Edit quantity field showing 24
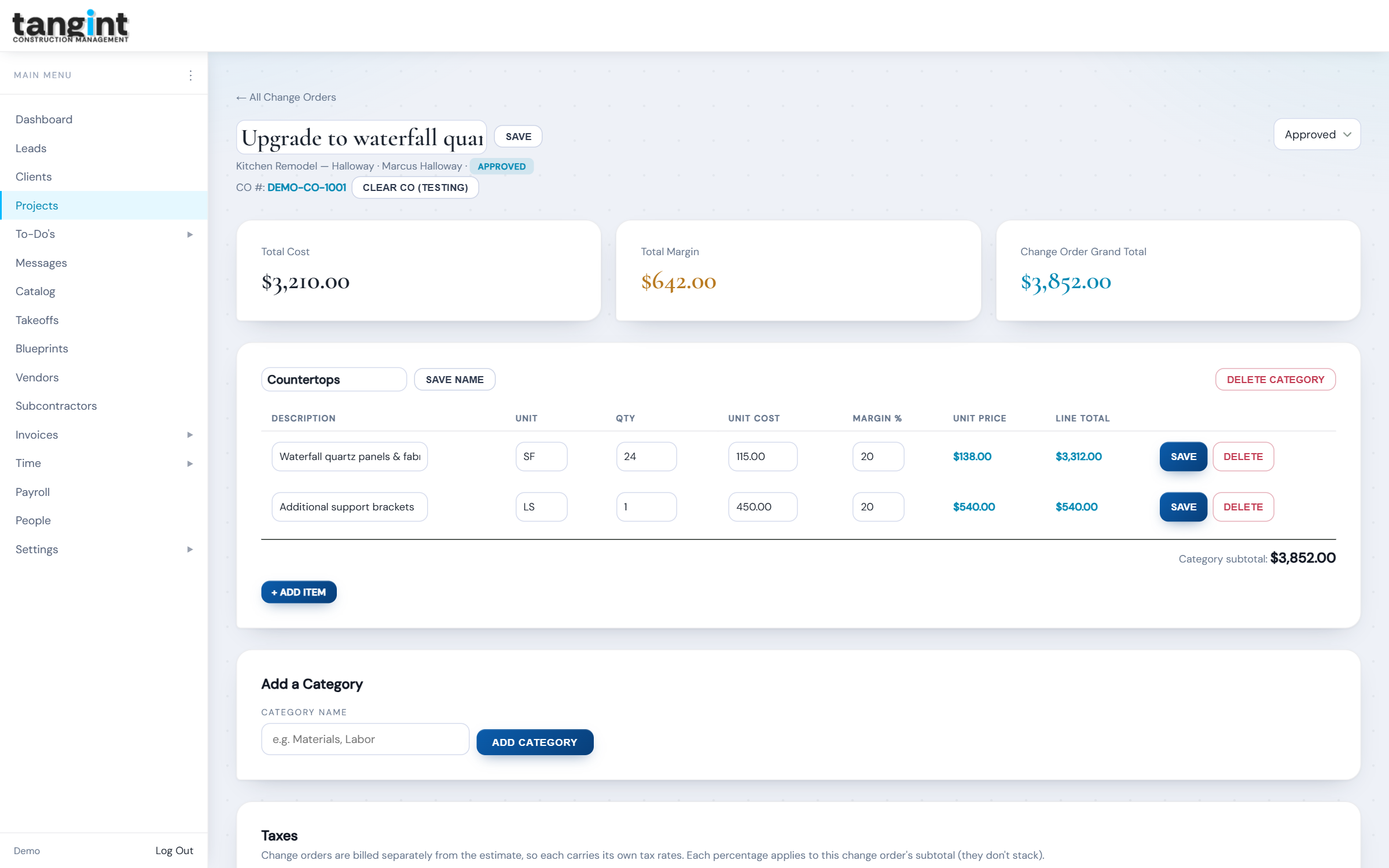Image resolution: width=1389 pixels, height=868 pixels. pyautogui.click(x=646, y=457)
